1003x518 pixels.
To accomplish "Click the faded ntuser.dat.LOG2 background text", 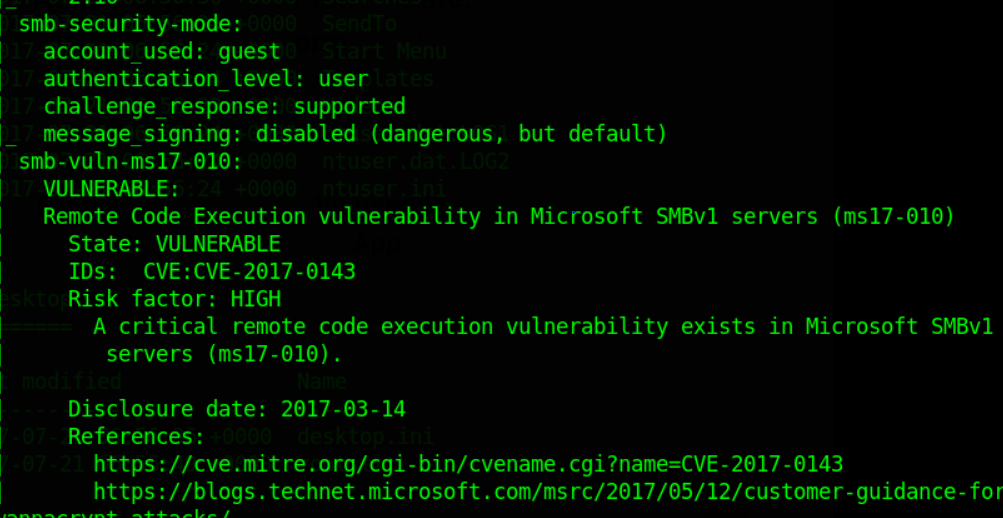I will [415, 161].
